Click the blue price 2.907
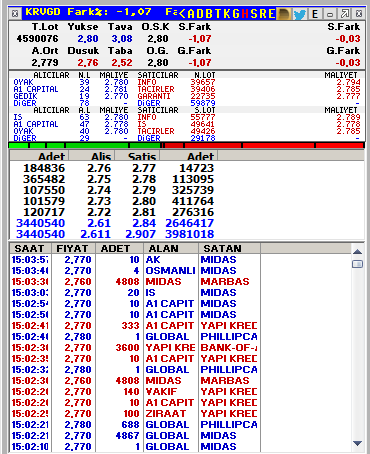 coord(140,234)
